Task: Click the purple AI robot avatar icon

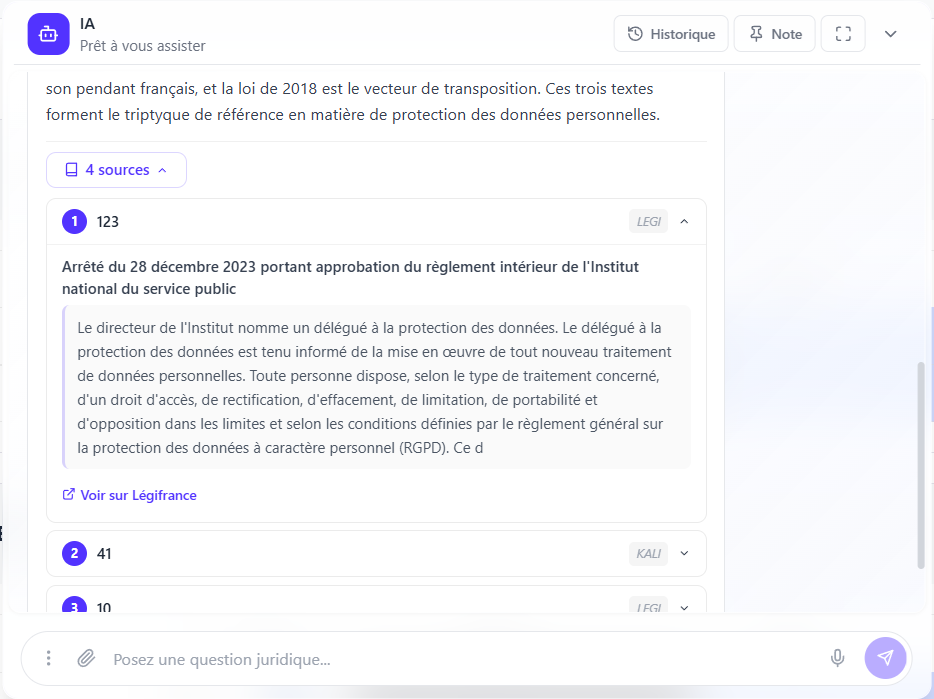Action: click(47, 33)
